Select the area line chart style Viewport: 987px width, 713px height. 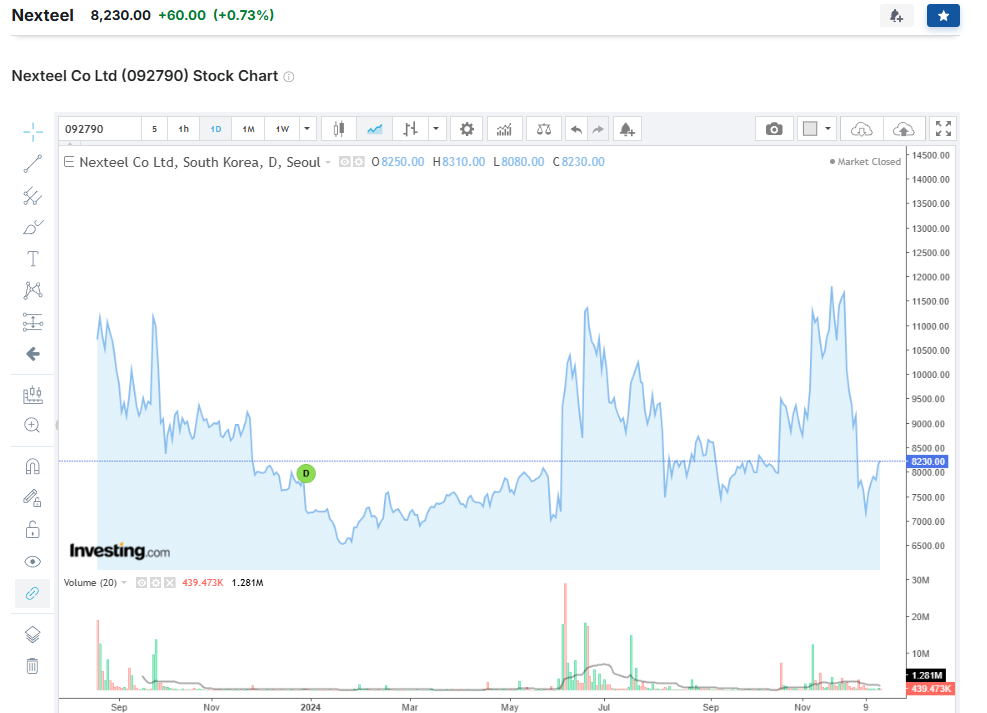[375, 129]
